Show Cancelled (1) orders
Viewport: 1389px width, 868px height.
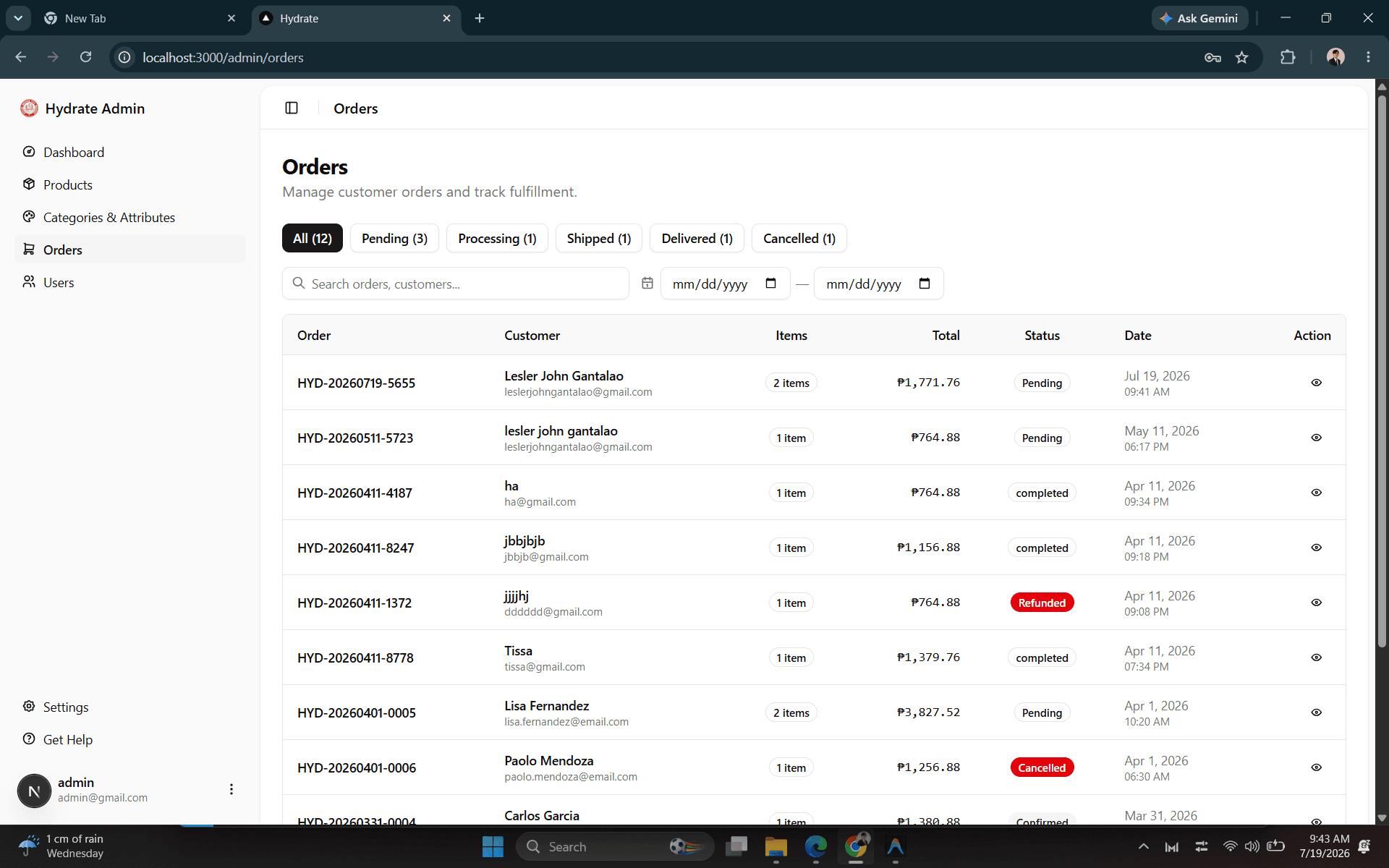(x=799, y=239)
